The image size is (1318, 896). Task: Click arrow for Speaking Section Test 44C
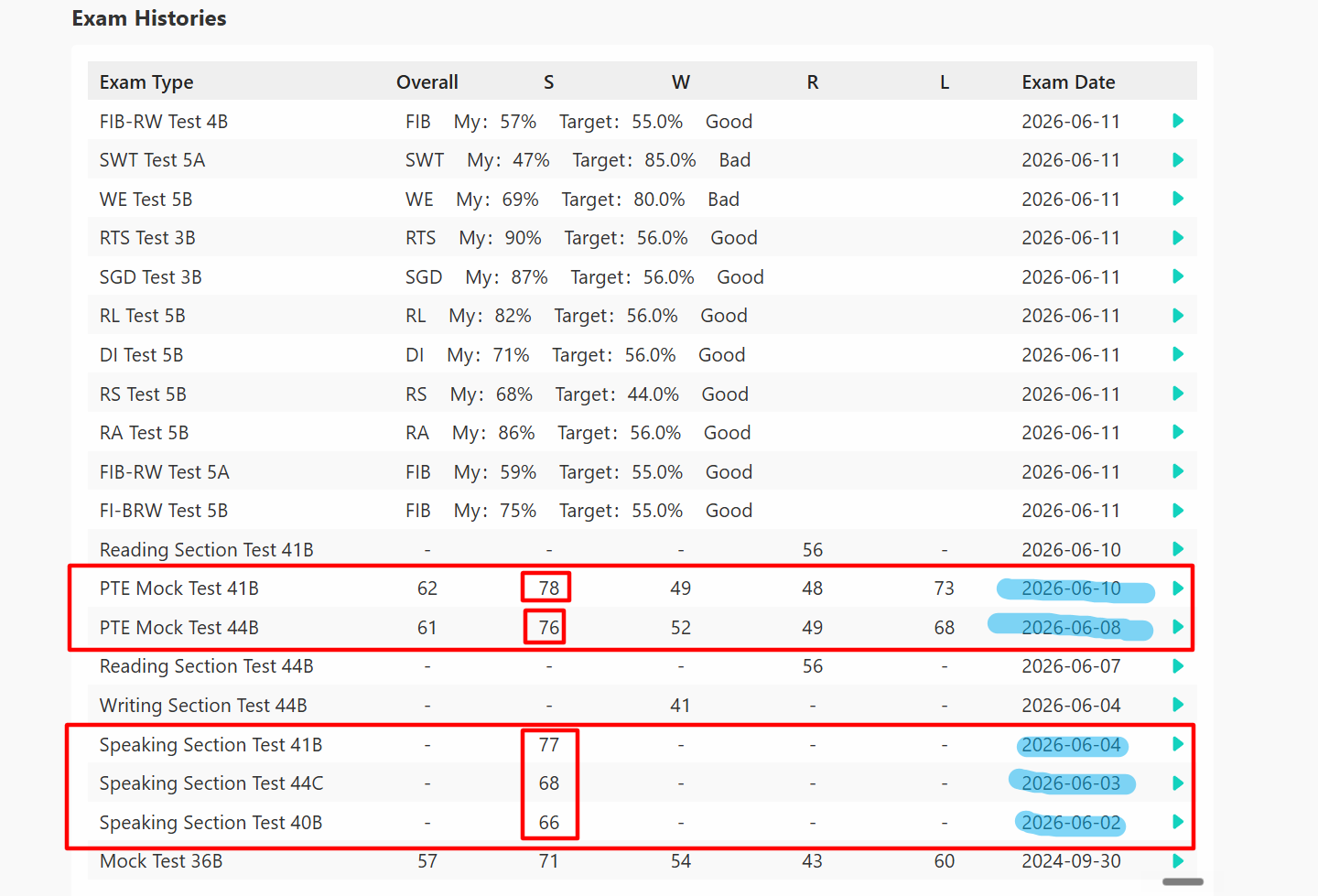coord(1178,783)
